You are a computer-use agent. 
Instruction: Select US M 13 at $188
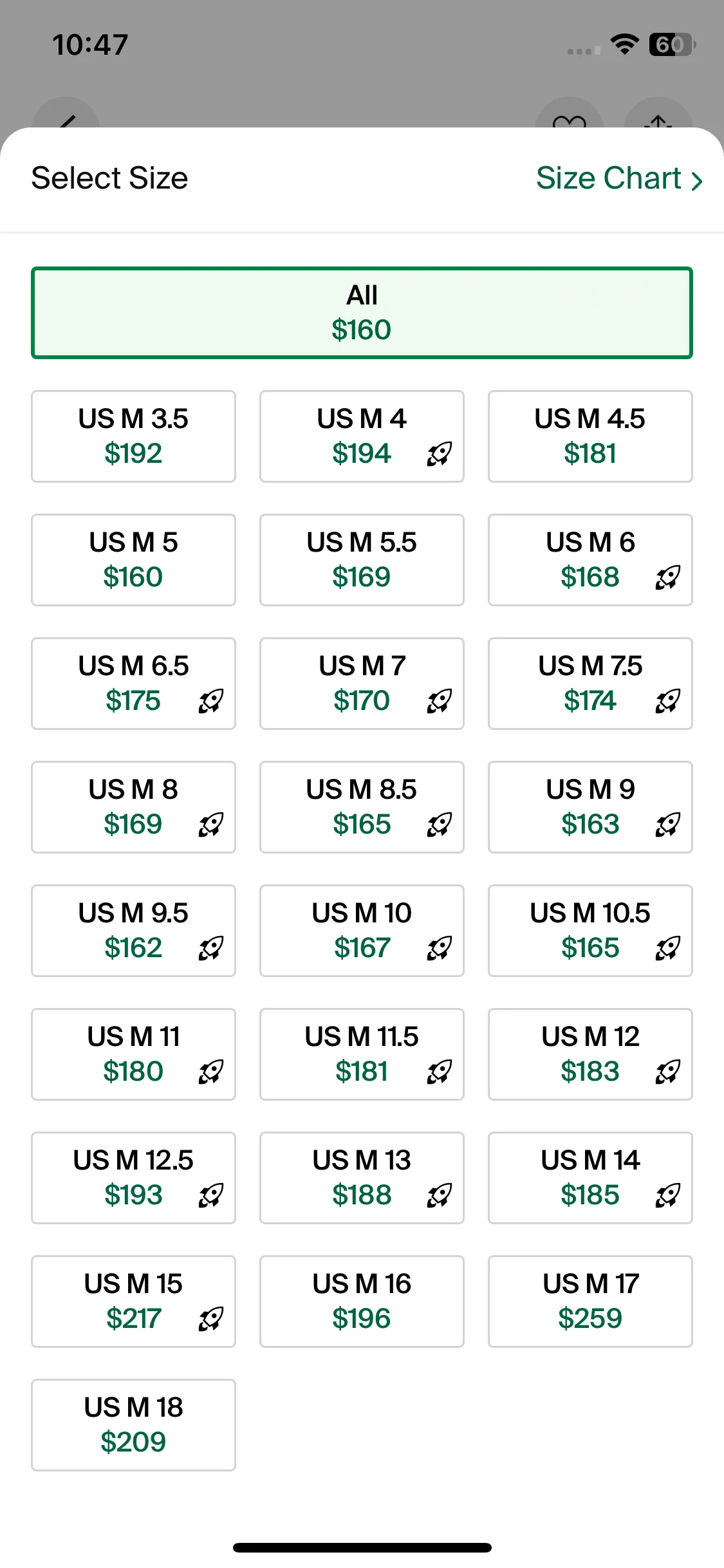pos(362,1178)
